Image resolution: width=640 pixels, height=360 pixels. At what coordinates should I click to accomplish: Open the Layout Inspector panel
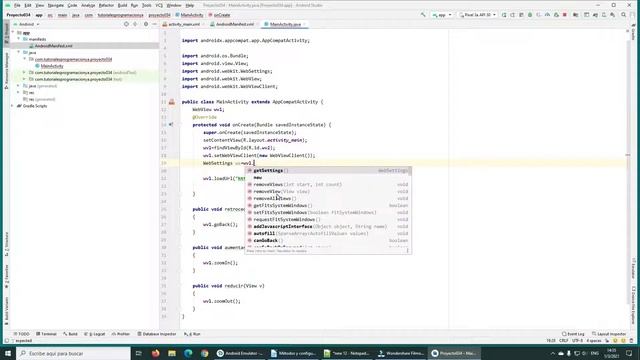point(609,334)
